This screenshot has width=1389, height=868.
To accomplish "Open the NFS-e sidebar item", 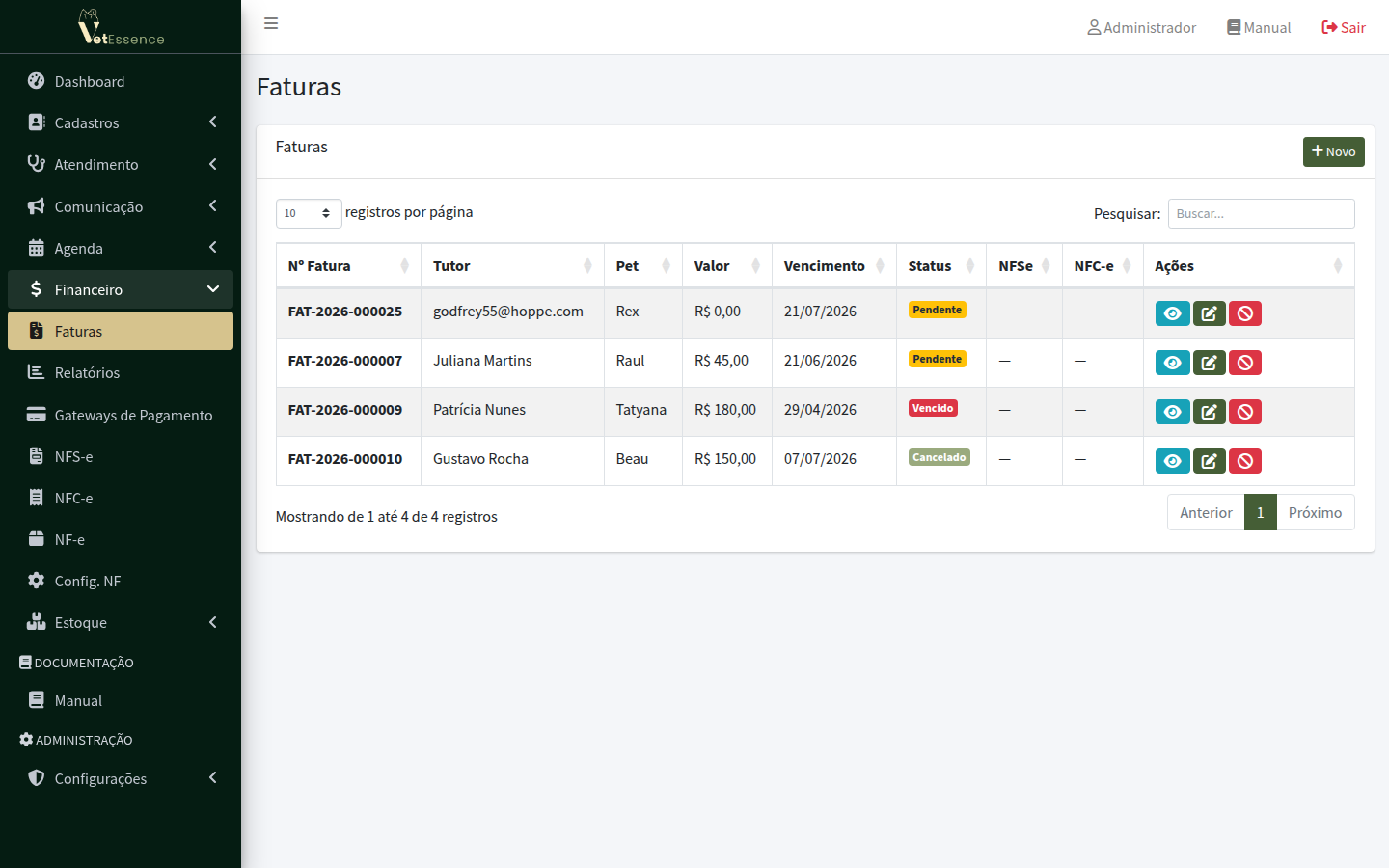I will click(121, 456).
